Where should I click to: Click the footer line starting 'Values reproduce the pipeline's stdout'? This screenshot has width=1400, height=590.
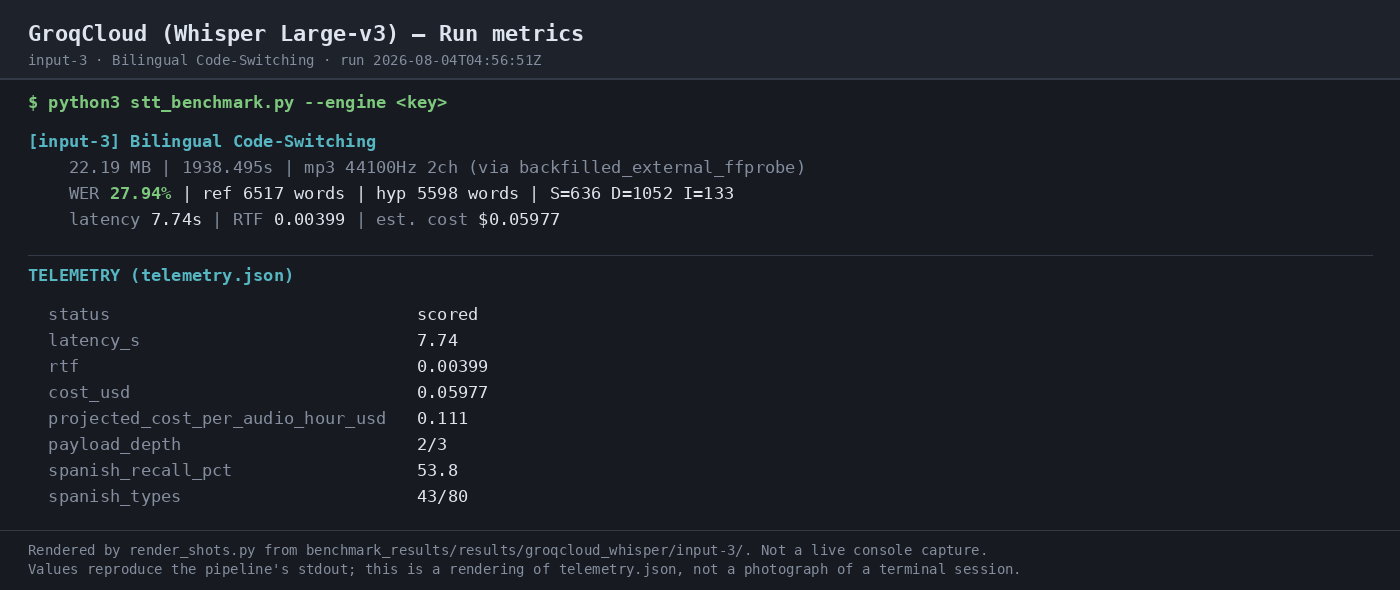pos(524,570)
